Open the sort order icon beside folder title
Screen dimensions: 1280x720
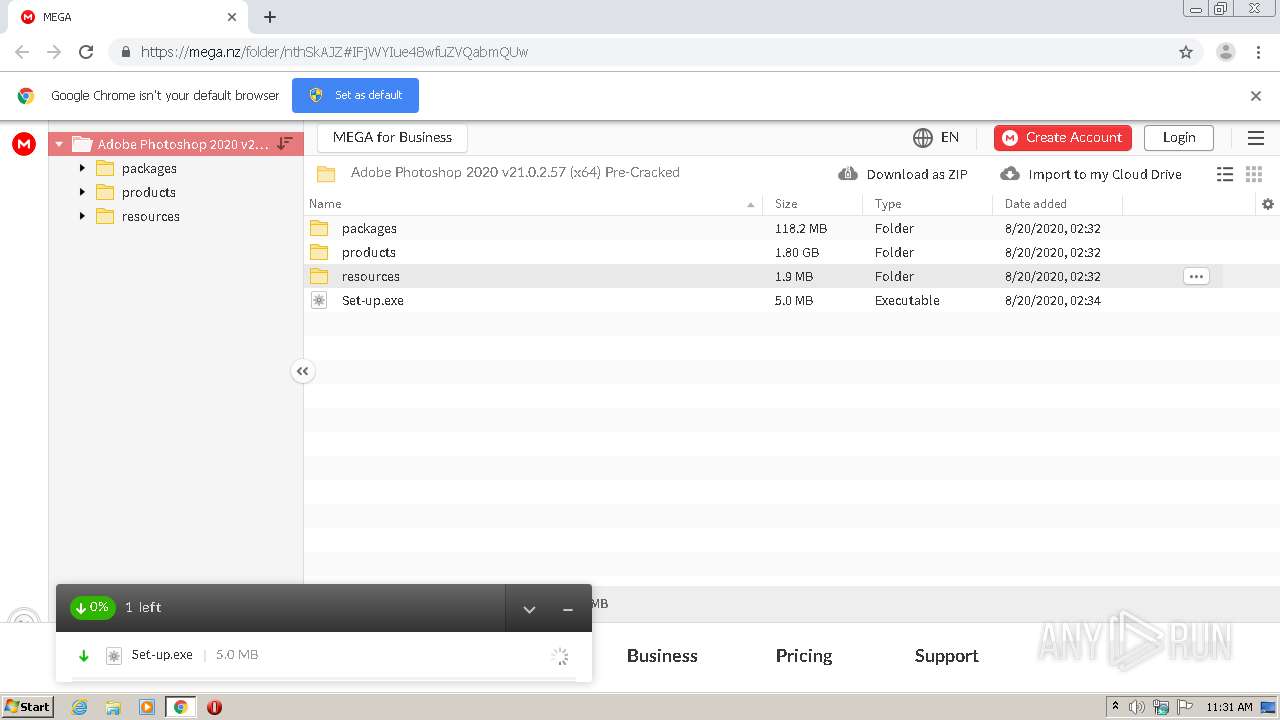click(x=285, y=144)
